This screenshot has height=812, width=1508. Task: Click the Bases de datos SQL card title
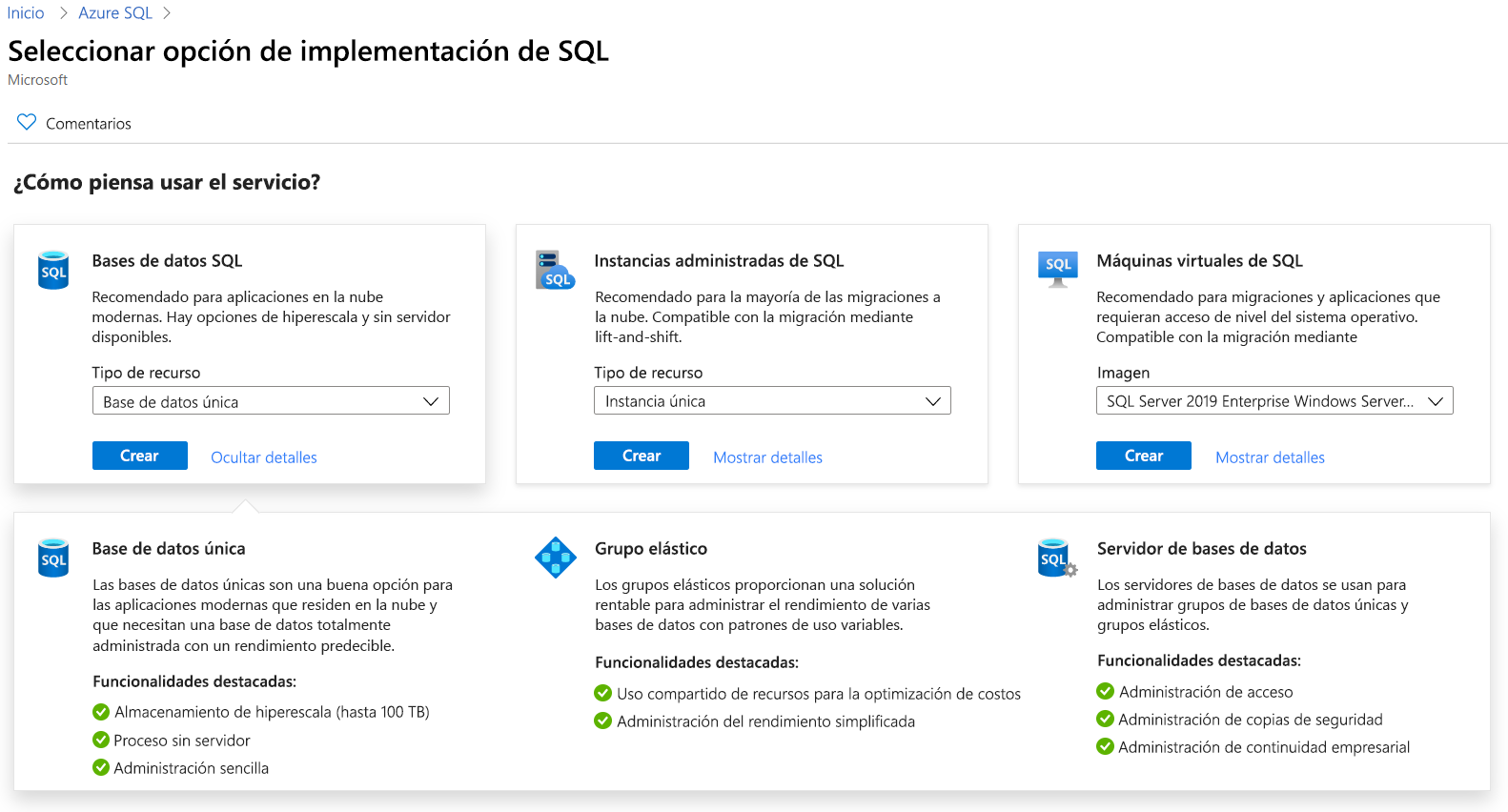167,260
